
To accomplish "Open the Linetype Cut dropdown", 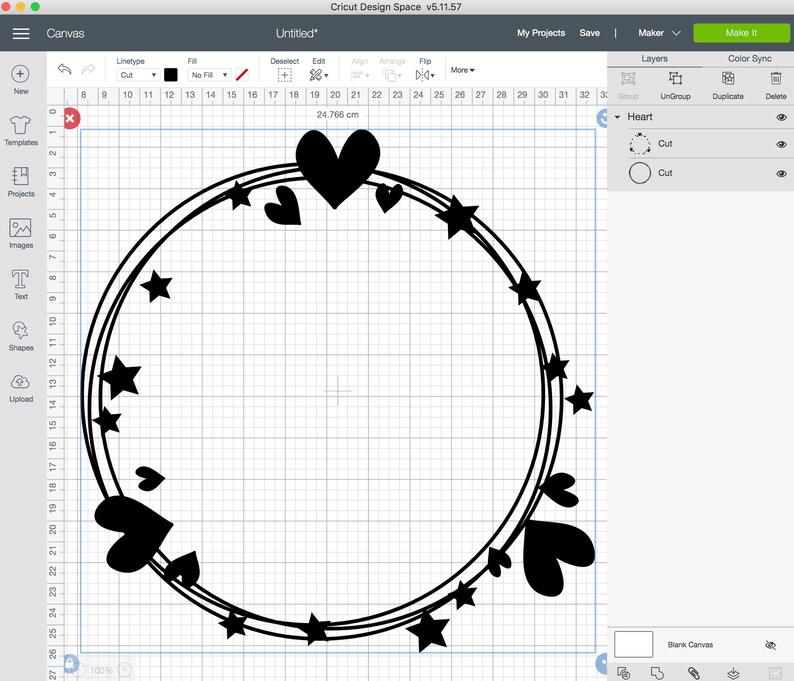I will click(138, 75).
